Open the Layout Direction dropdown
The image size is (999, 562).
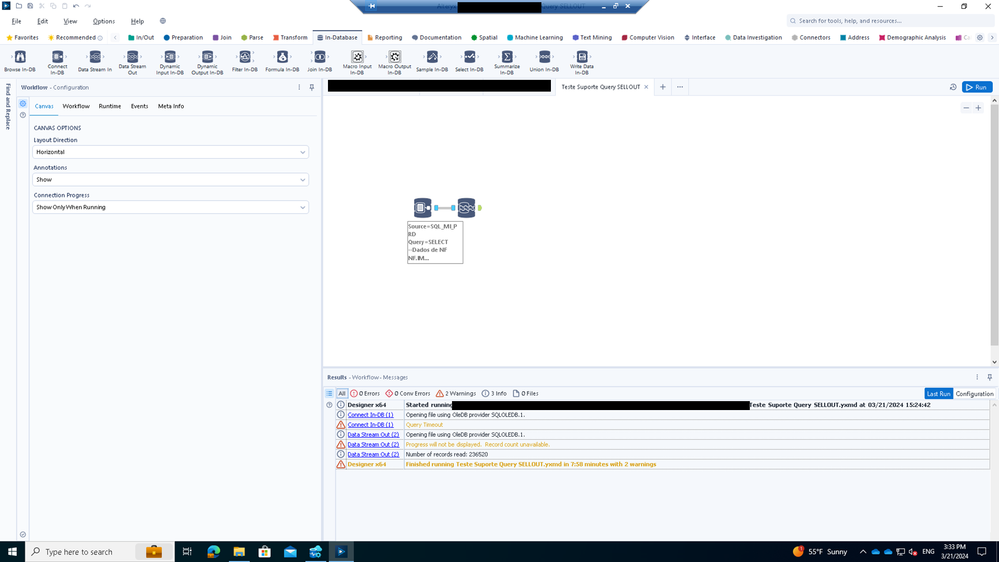[171, 152]
